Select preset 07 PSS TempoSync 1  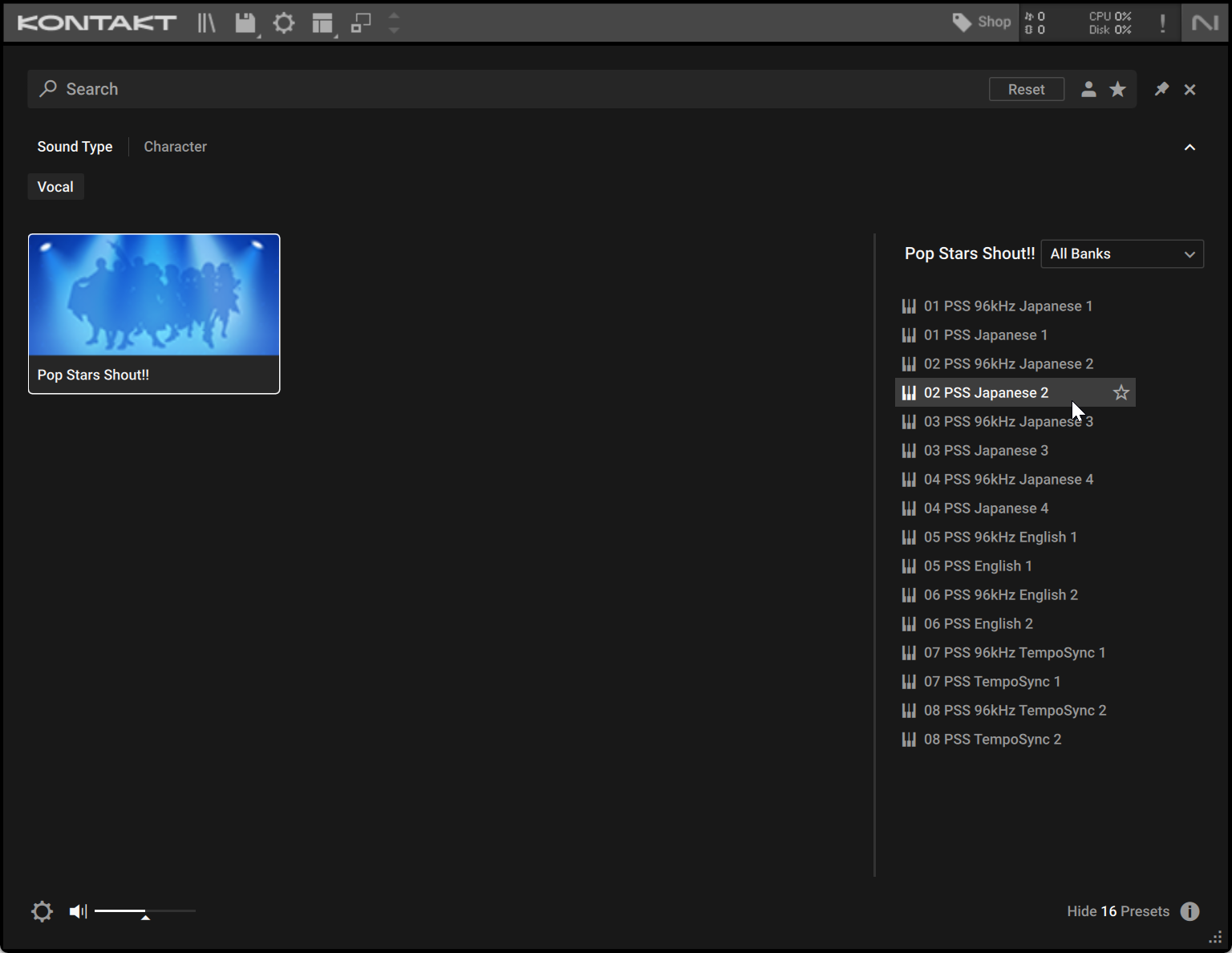(1015, 681)
